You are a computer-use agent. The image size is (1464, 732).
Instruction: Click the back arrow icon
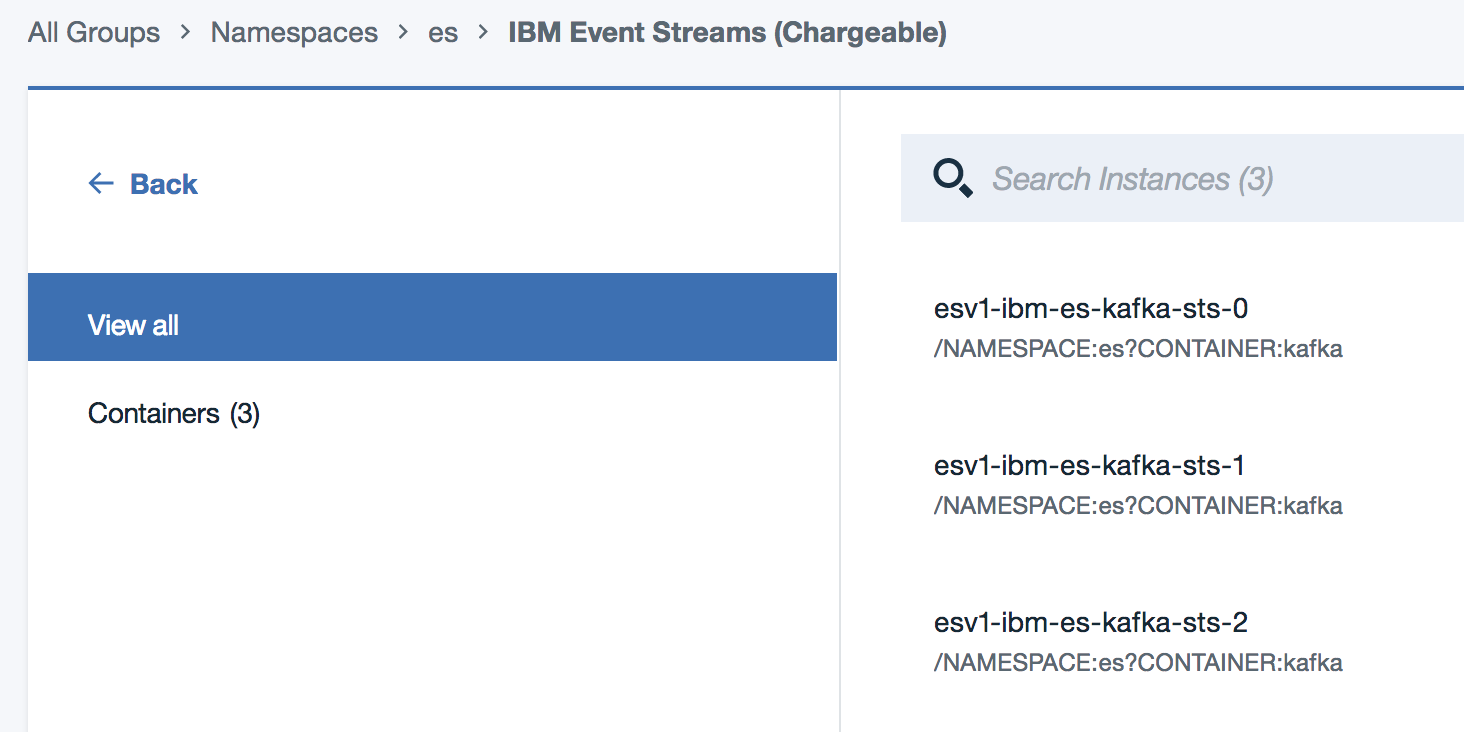(101, 183)
